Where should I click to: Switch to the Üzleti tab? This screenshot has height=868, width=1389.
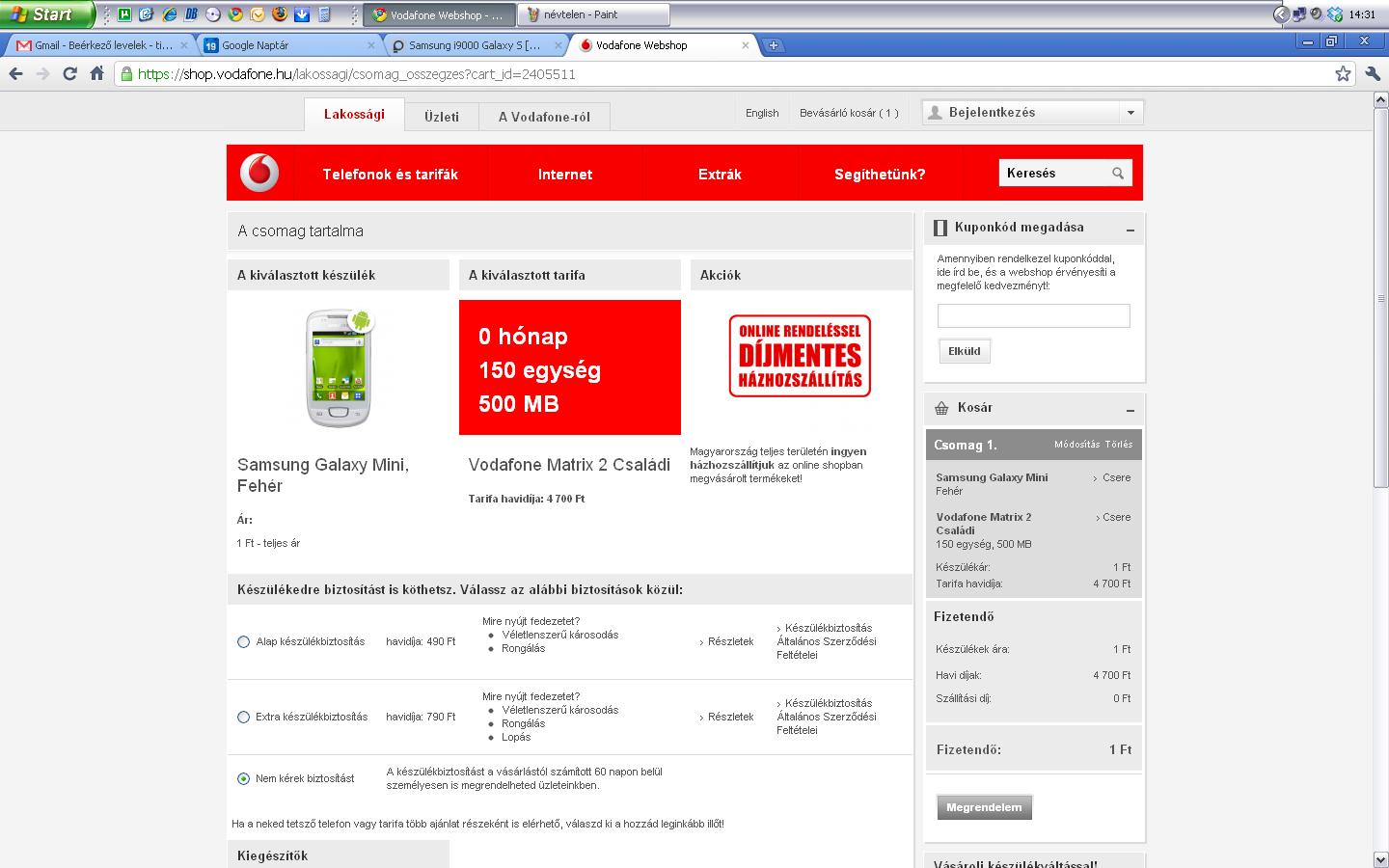[442, 117]
